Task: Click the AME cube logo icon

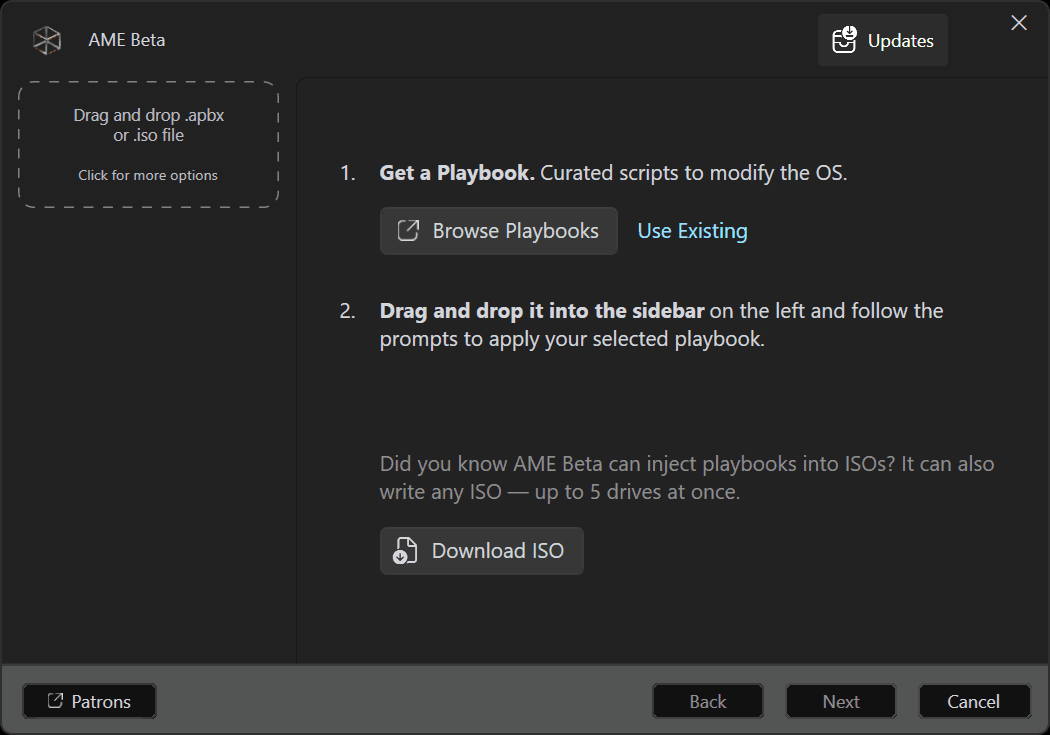Action: (x=47, y=41)
